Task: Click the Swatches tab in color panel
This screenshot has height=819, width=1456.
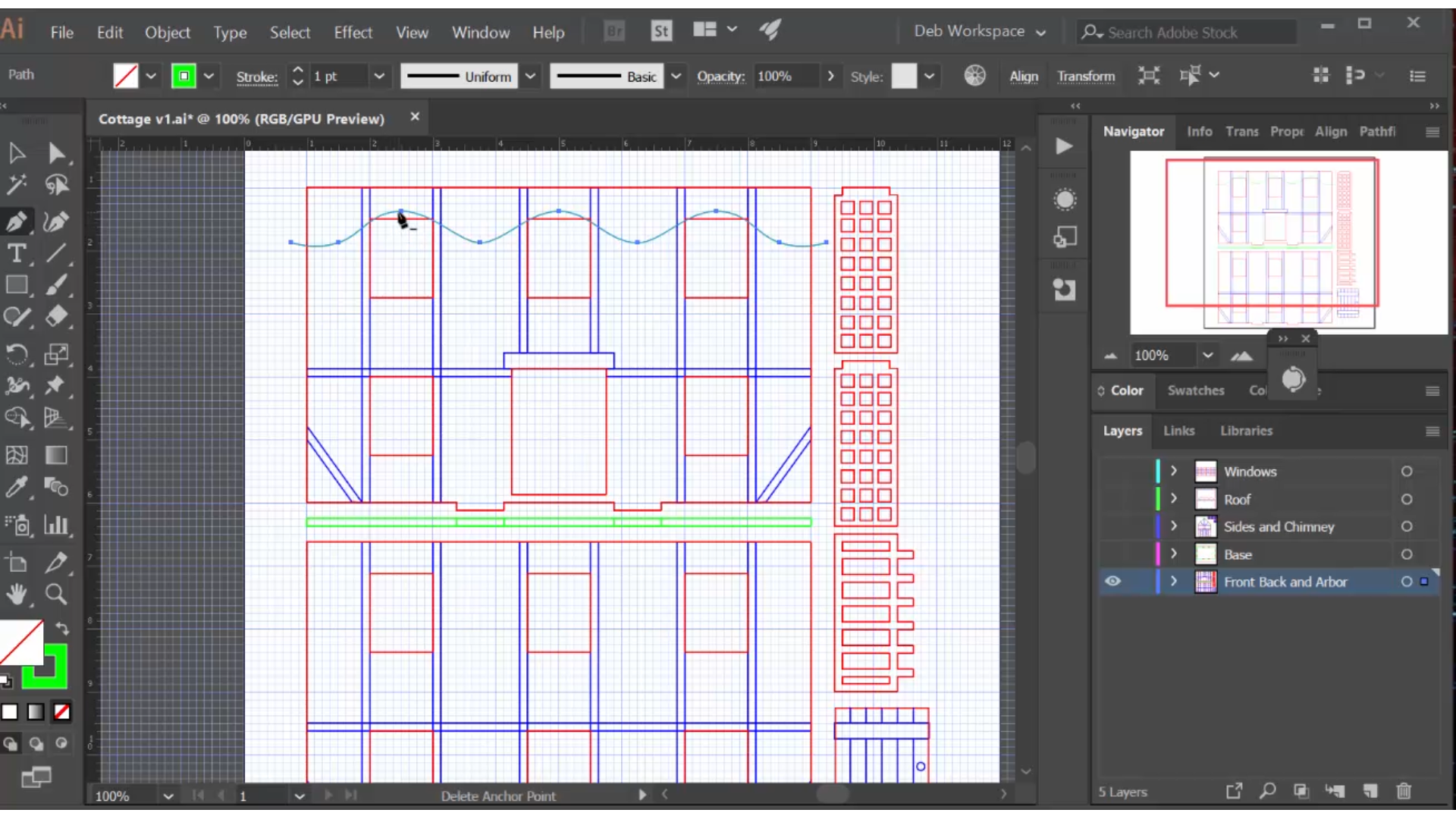Action: click(1195, 390)
